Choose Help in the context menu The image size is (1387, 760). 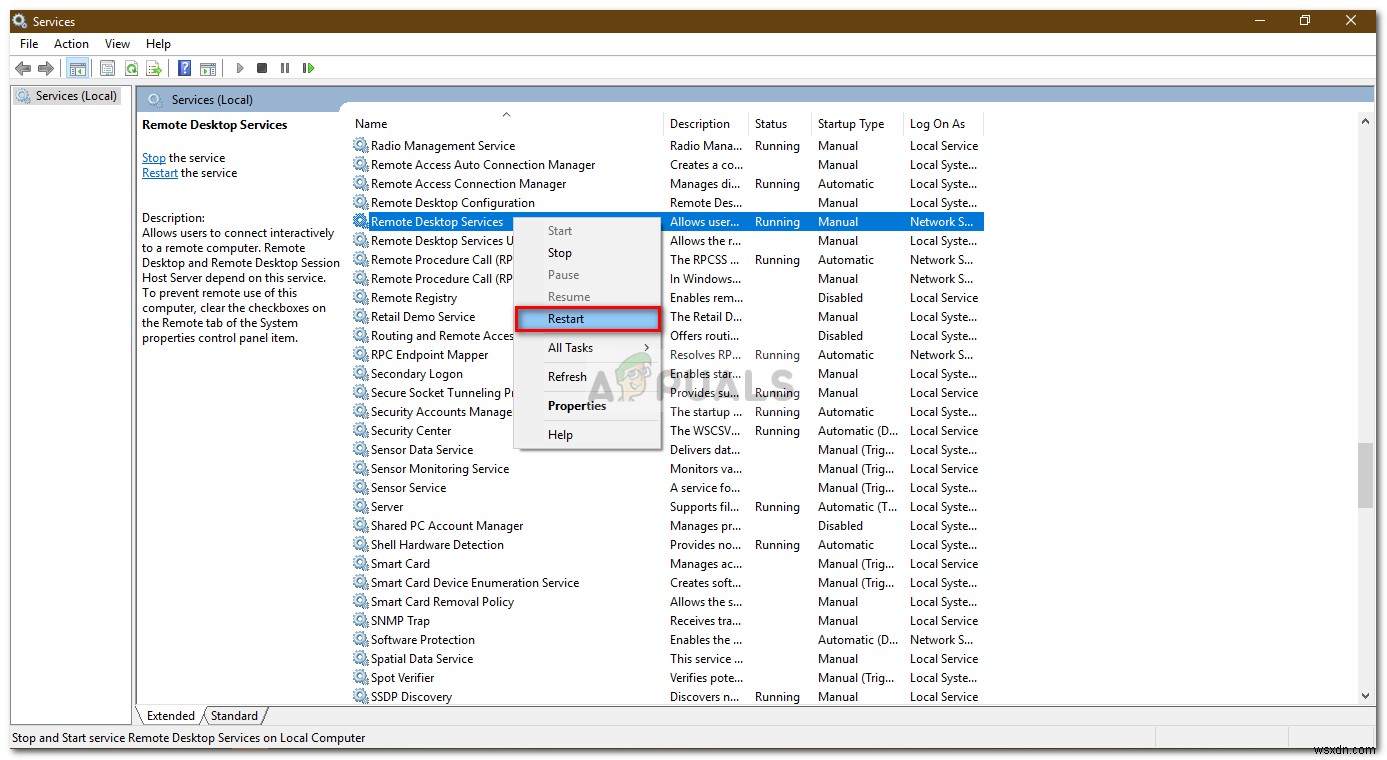587,435
